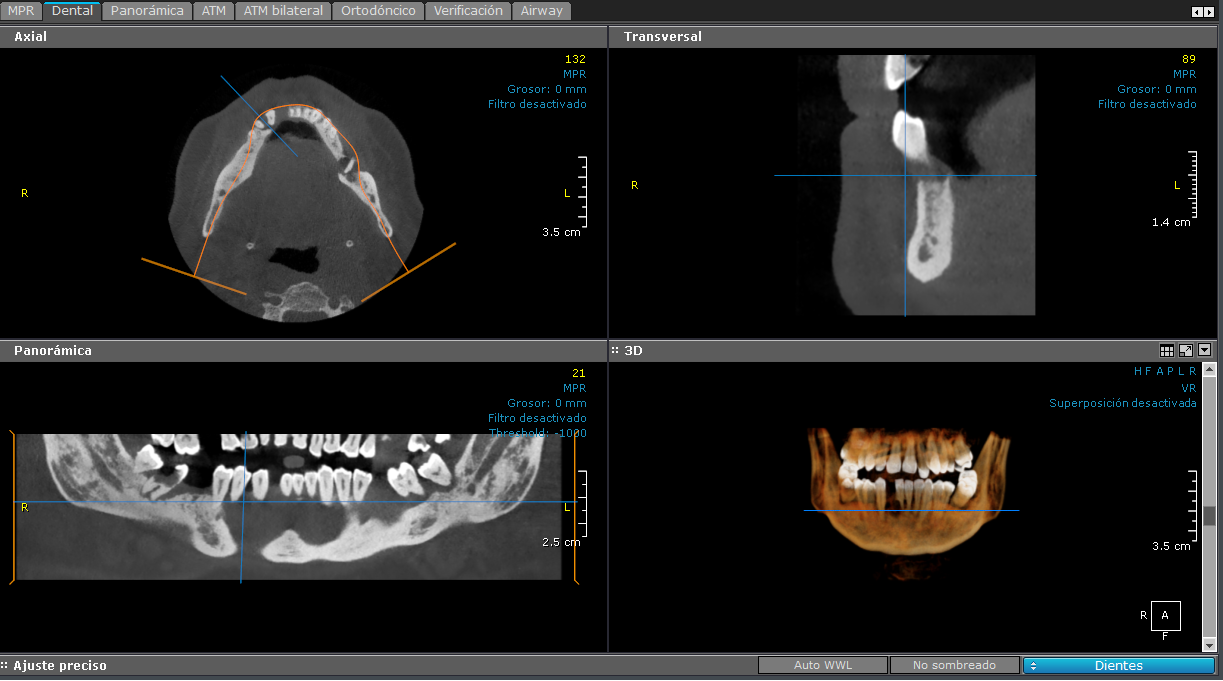1223x681 pixels.
Task: Apply Auto WWL windowing
Action: tap(822, 664)
